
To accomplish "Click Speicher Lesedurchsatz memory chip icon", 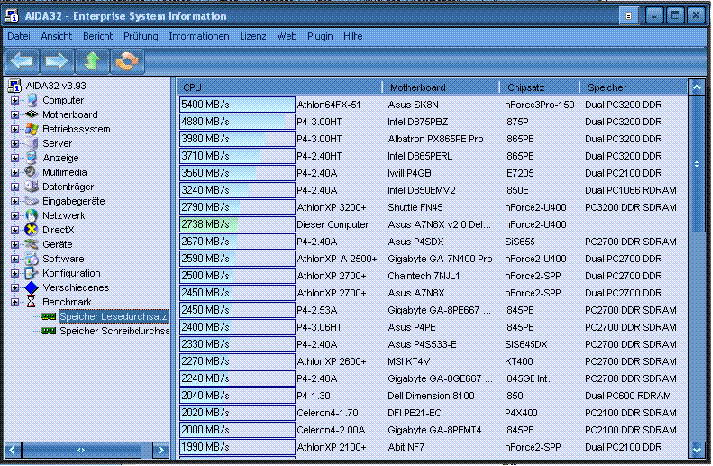I will pyautogui.click(x=49, y=316).
